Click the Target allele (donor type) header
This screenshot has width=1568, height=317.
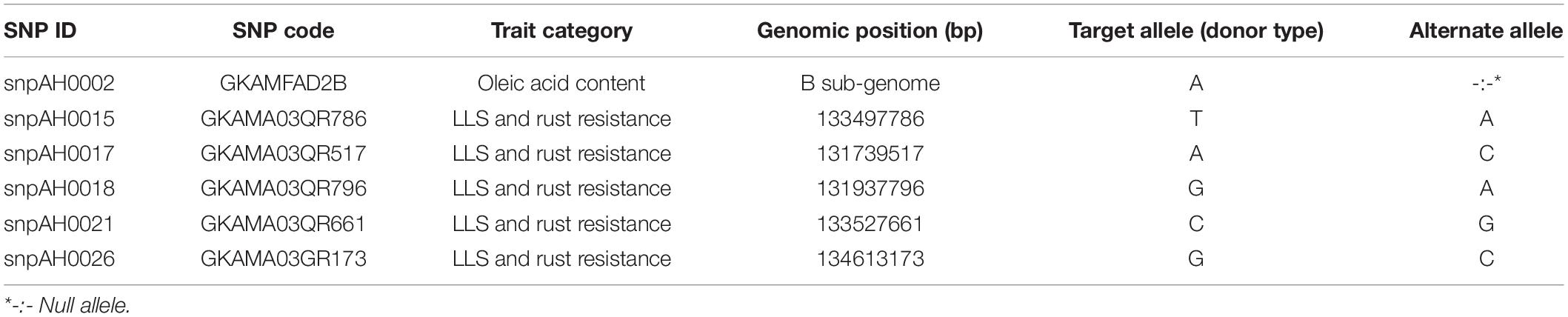[1195, 31]
